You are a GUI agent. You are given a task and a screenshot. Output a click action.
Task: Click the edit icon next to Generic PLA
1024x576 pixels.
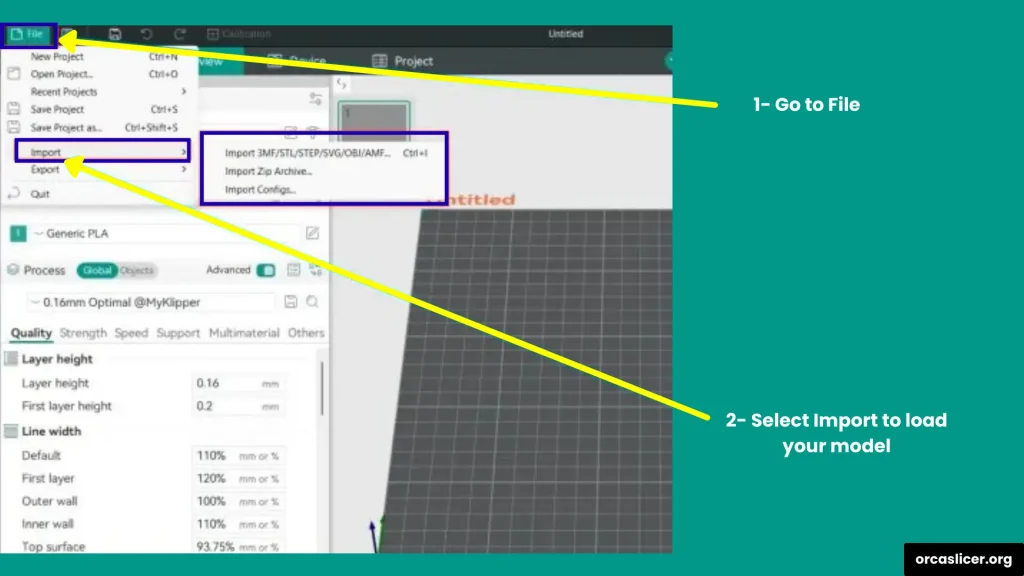(x=312, y=233)
